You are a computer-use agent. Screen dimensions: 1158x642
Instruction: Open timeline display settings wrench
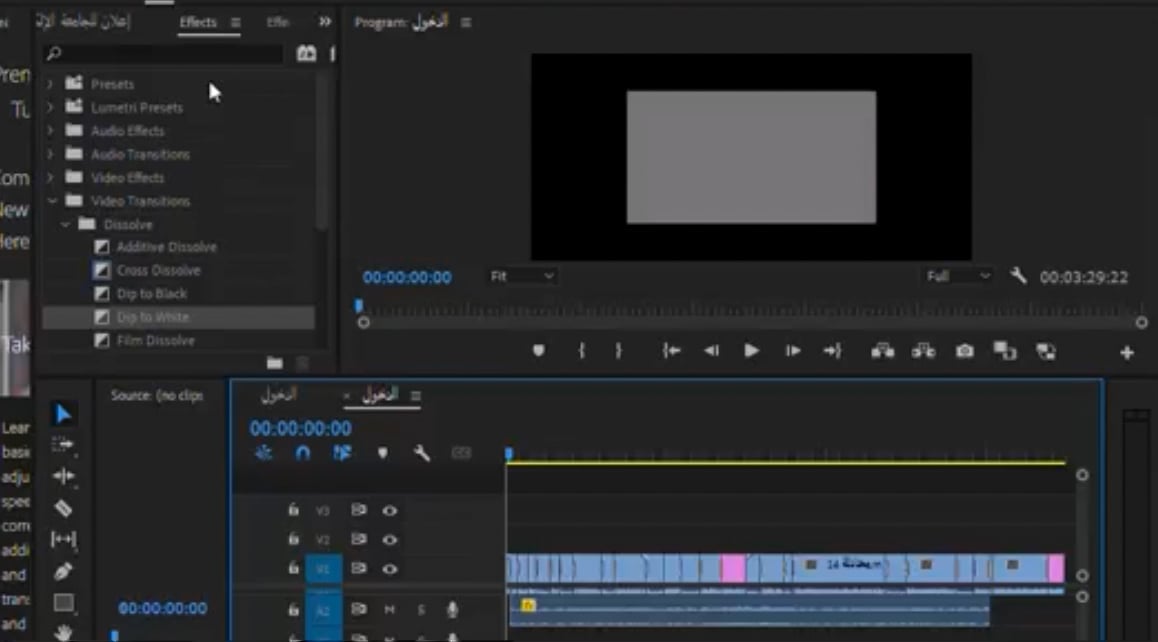click(422, 453)
